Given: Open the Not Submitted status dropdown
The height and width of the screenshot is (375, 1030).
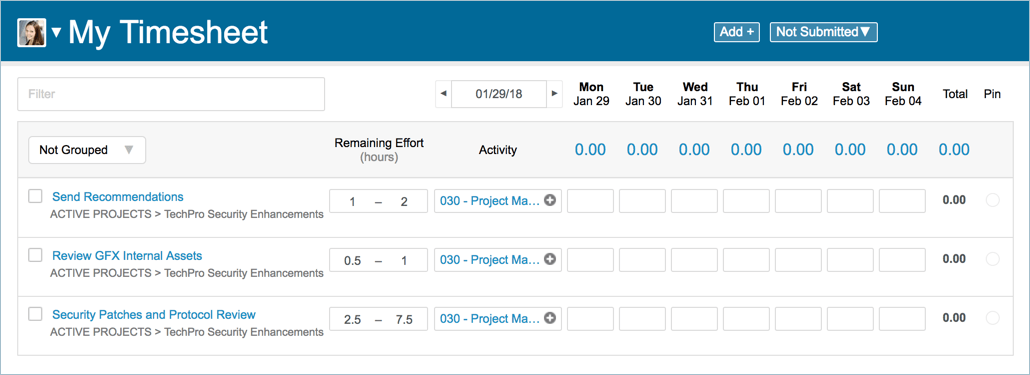Looking at the screenshot, I should pos(824,32).
